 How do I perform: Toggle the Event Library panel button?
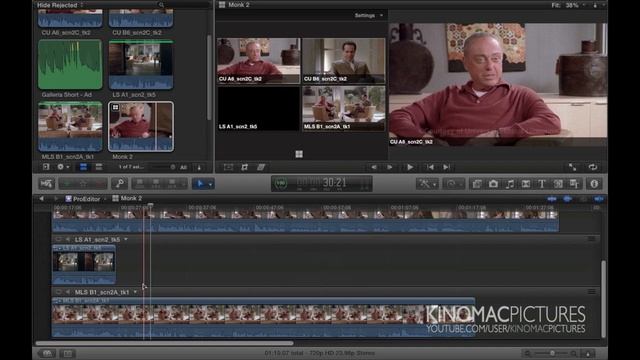point(46,167)
